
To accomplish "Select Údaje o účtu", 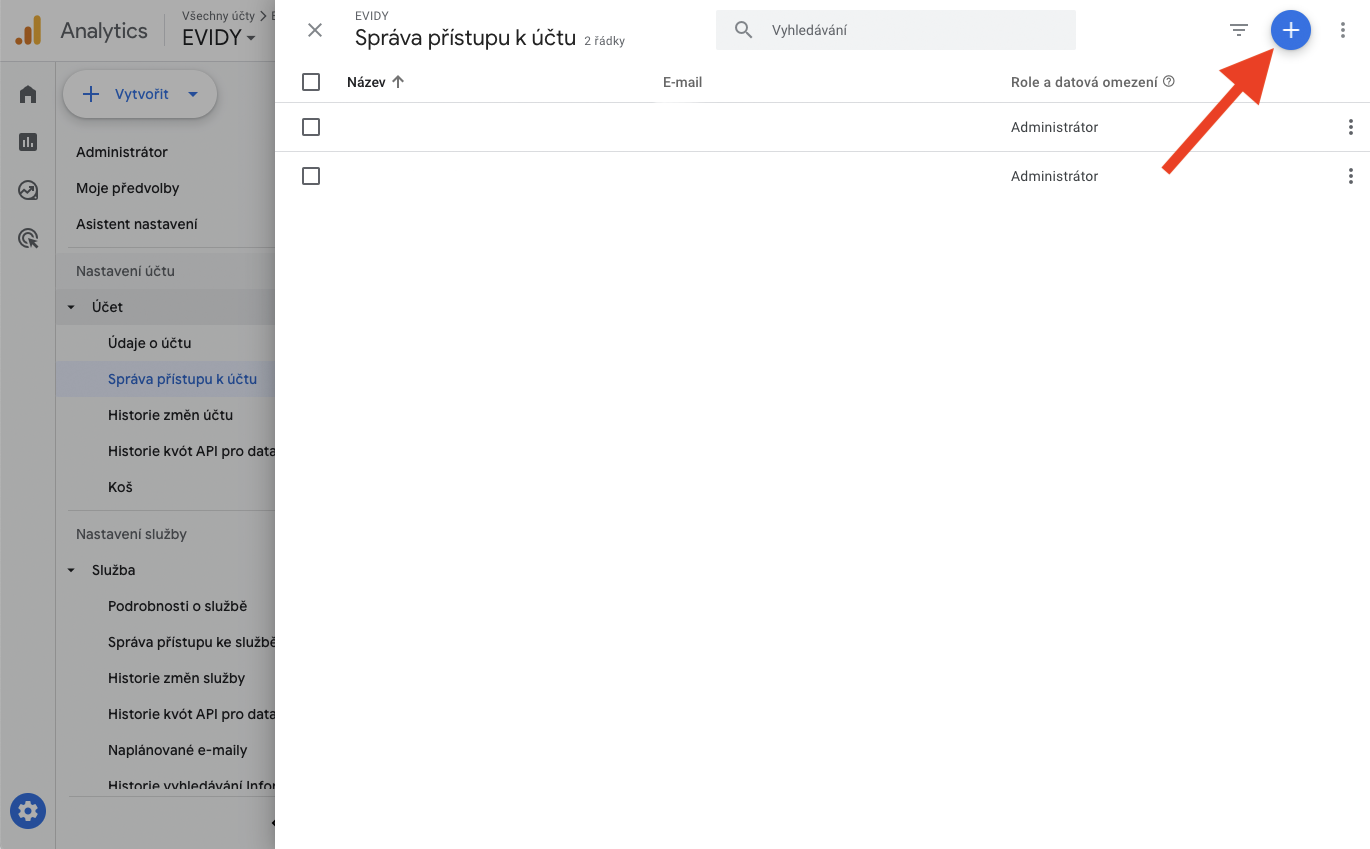I will pos(150,343).
